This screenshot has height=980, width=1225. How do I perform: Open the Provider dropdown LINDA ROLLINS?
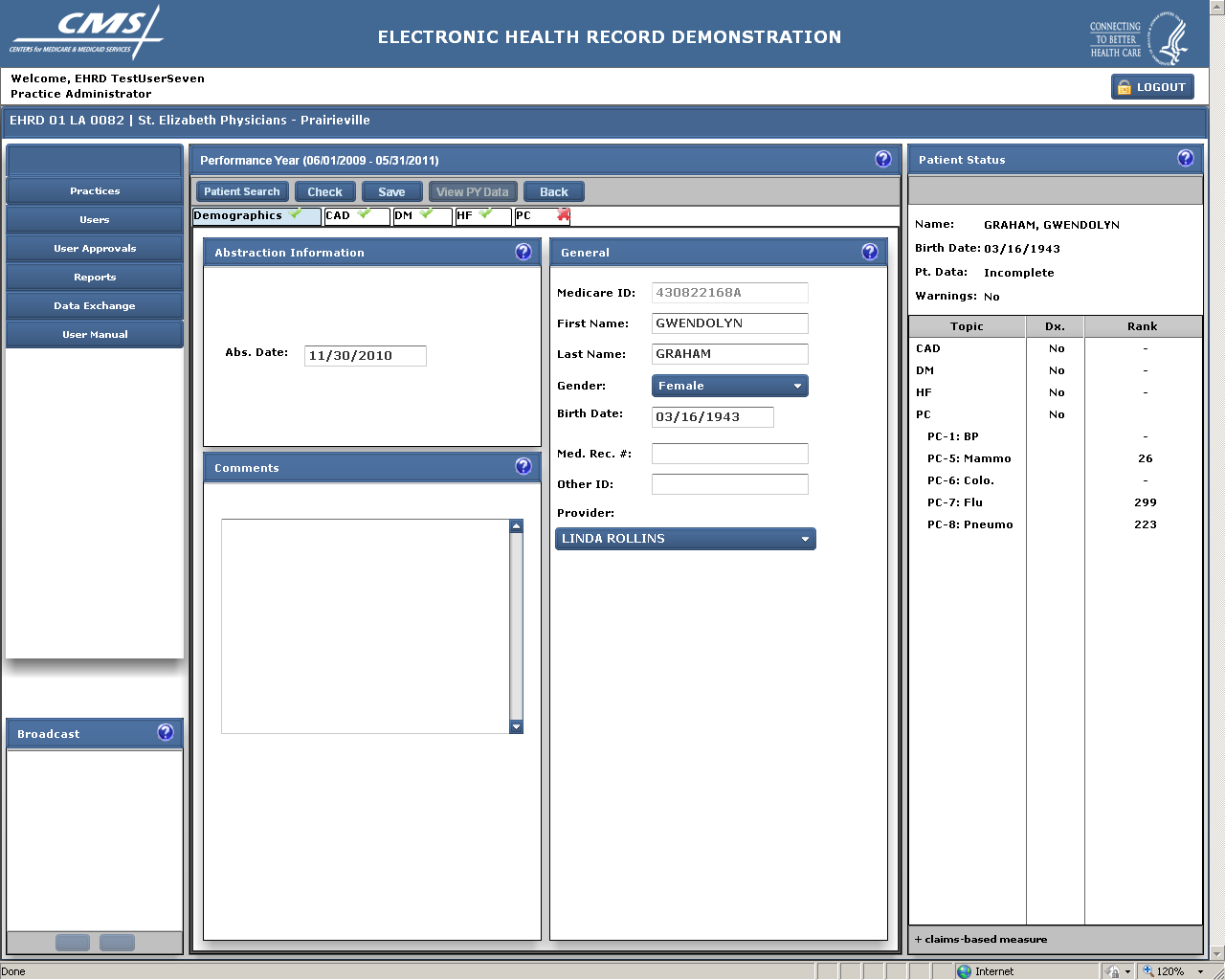pyautogui.click(x=685, y=539)
